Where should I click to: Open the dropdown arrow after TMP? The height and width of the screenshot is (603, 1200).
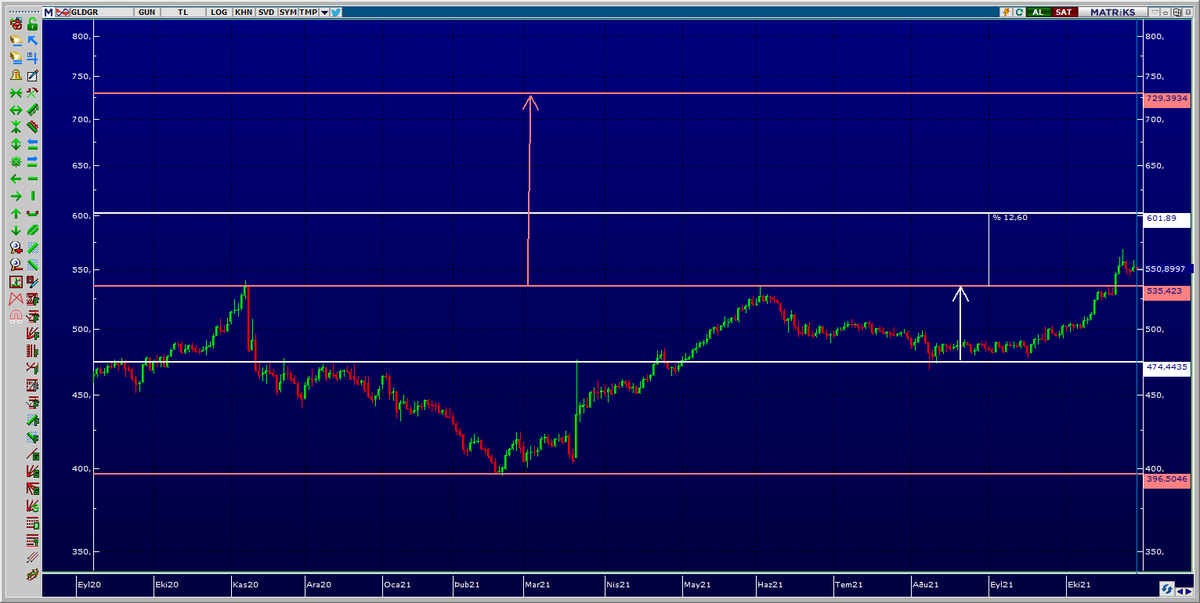click(325, 12)
